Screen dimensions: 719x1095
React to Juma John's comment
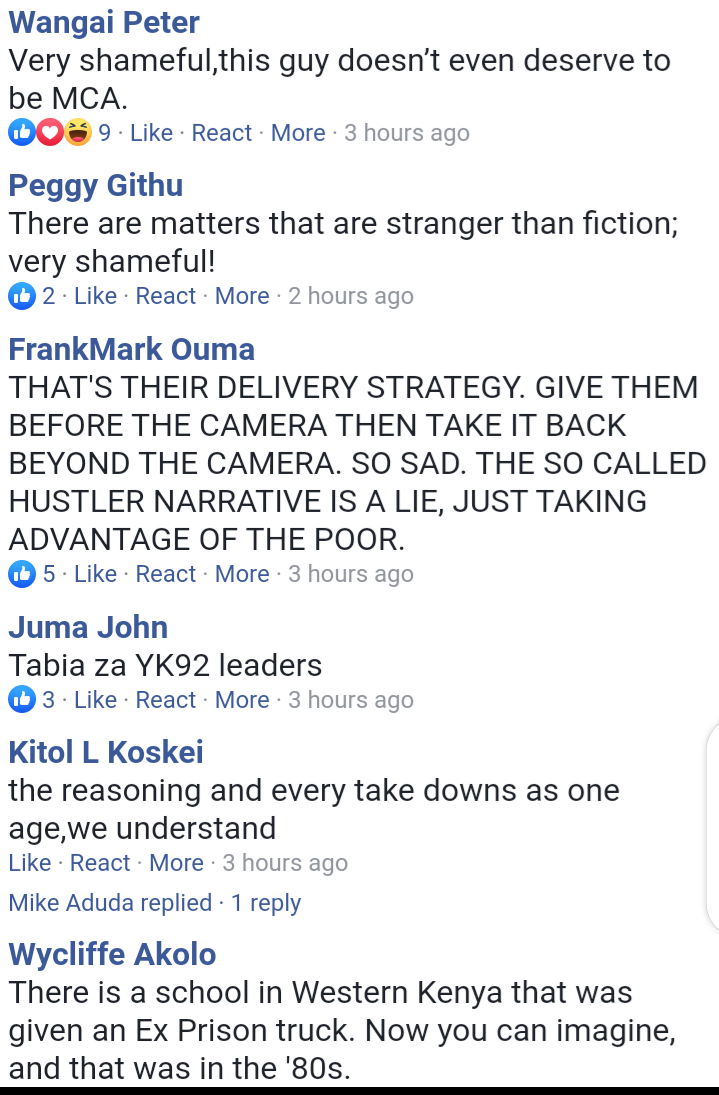click(x=165, y=699)
